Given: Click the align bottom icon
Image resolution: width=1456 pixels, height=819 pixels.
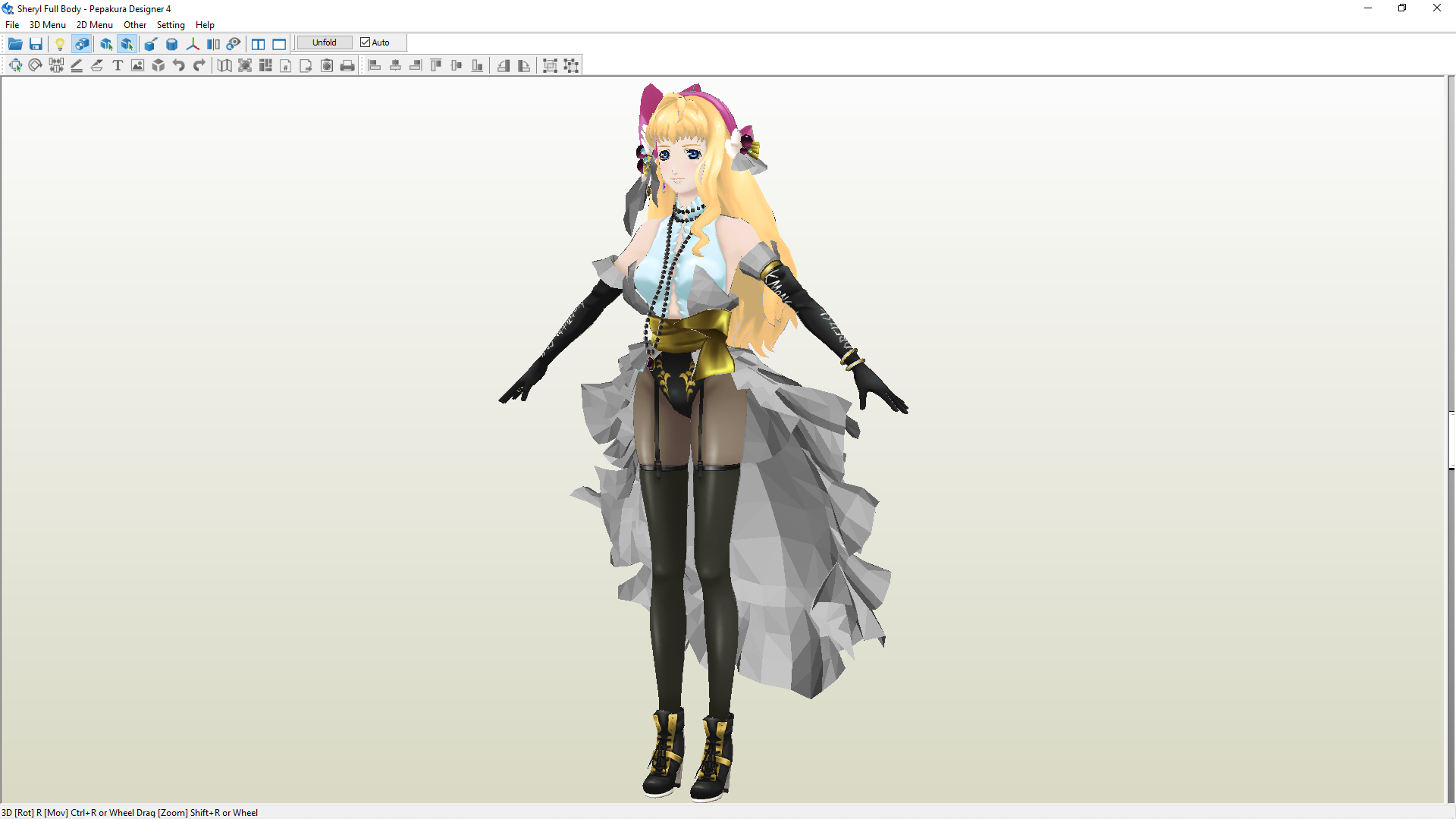Looking at the screenshot, I should point(477,65).
